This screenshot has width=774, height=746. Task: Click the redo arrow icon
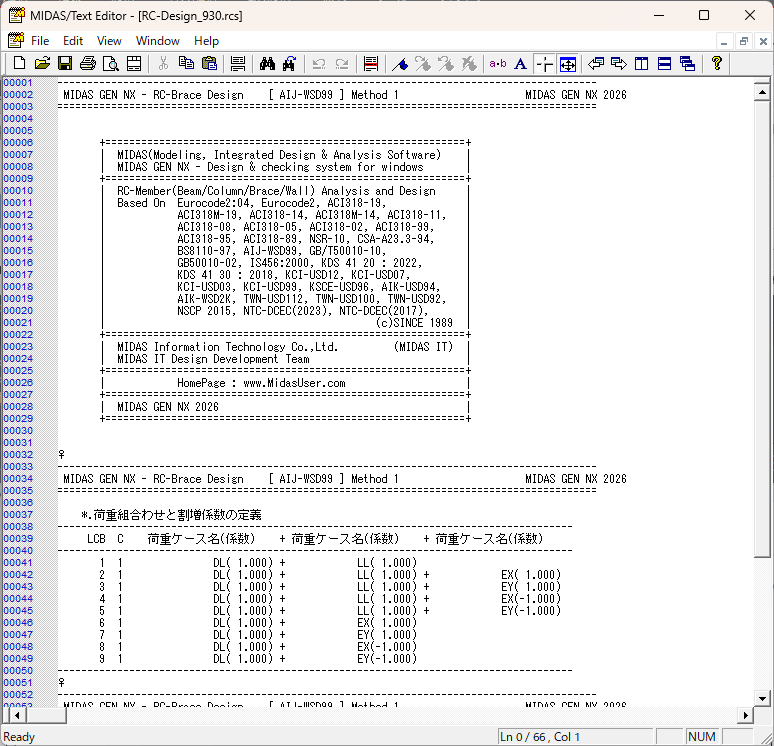pos(342,64)
